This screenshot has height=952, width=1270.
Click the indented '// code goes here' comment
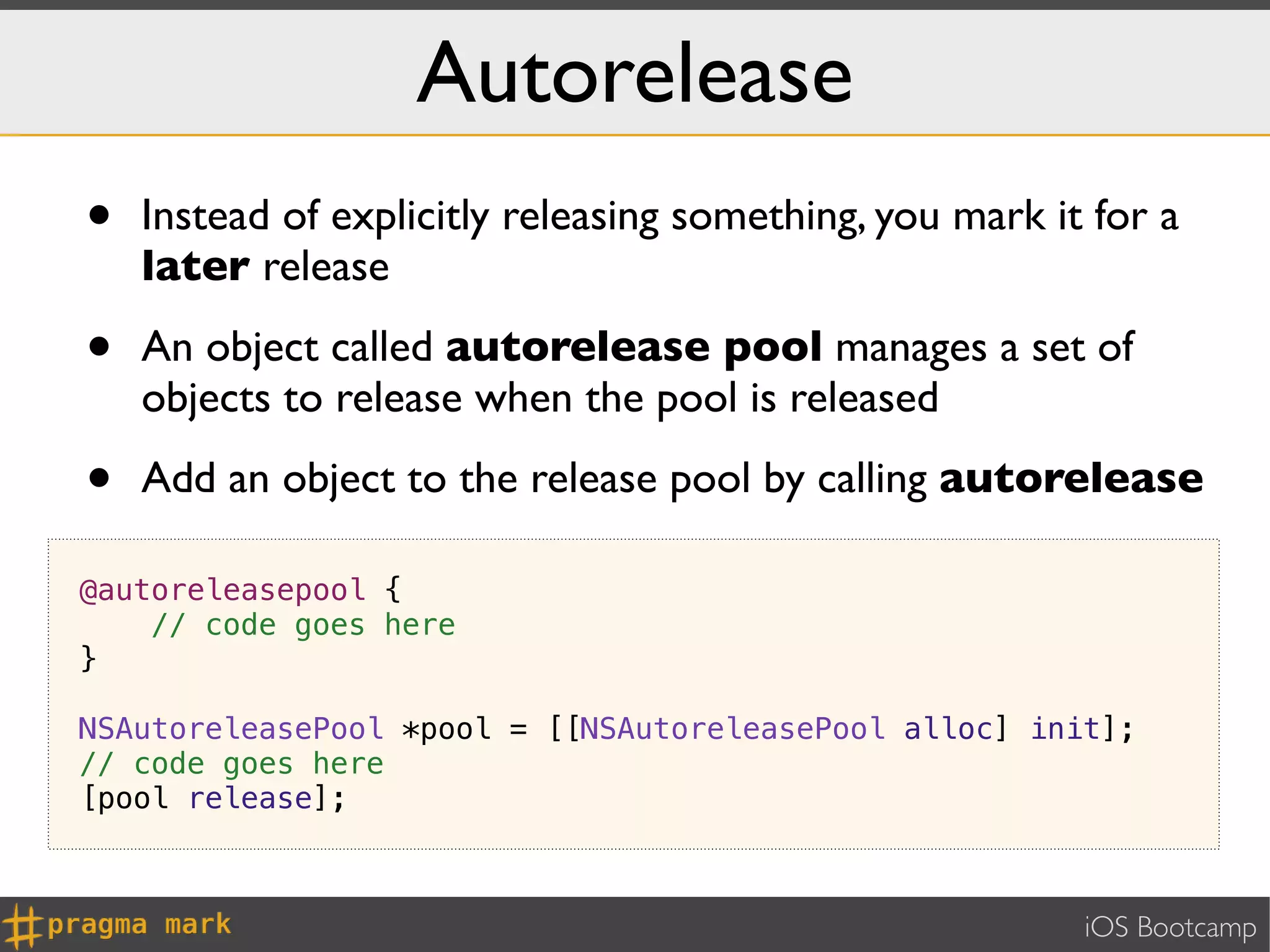(x=303, y=625)
